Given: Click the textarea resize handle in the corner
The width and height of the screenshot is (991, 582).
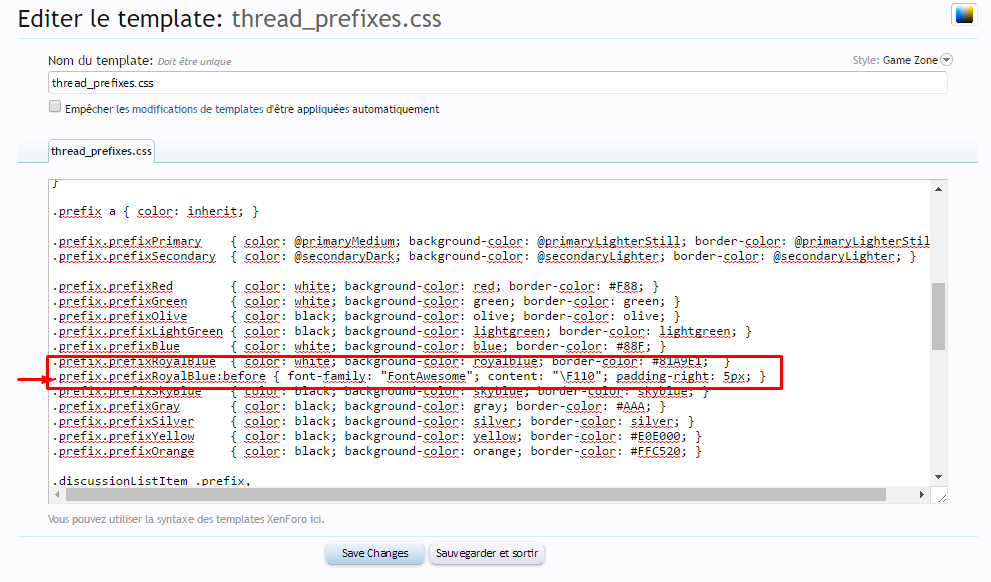Looking at the screenshot, I should click(x=939, y=495).
